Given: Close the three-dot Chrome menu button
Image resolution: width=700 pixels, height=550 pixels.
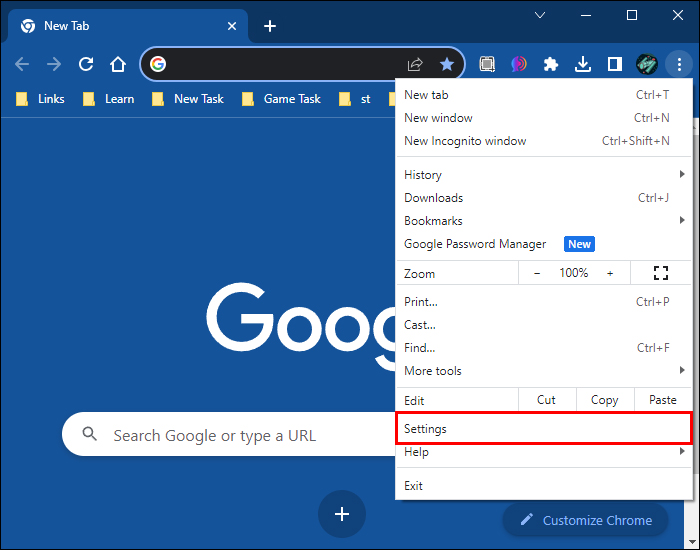Looking at the screenshot, I should 679,64.
